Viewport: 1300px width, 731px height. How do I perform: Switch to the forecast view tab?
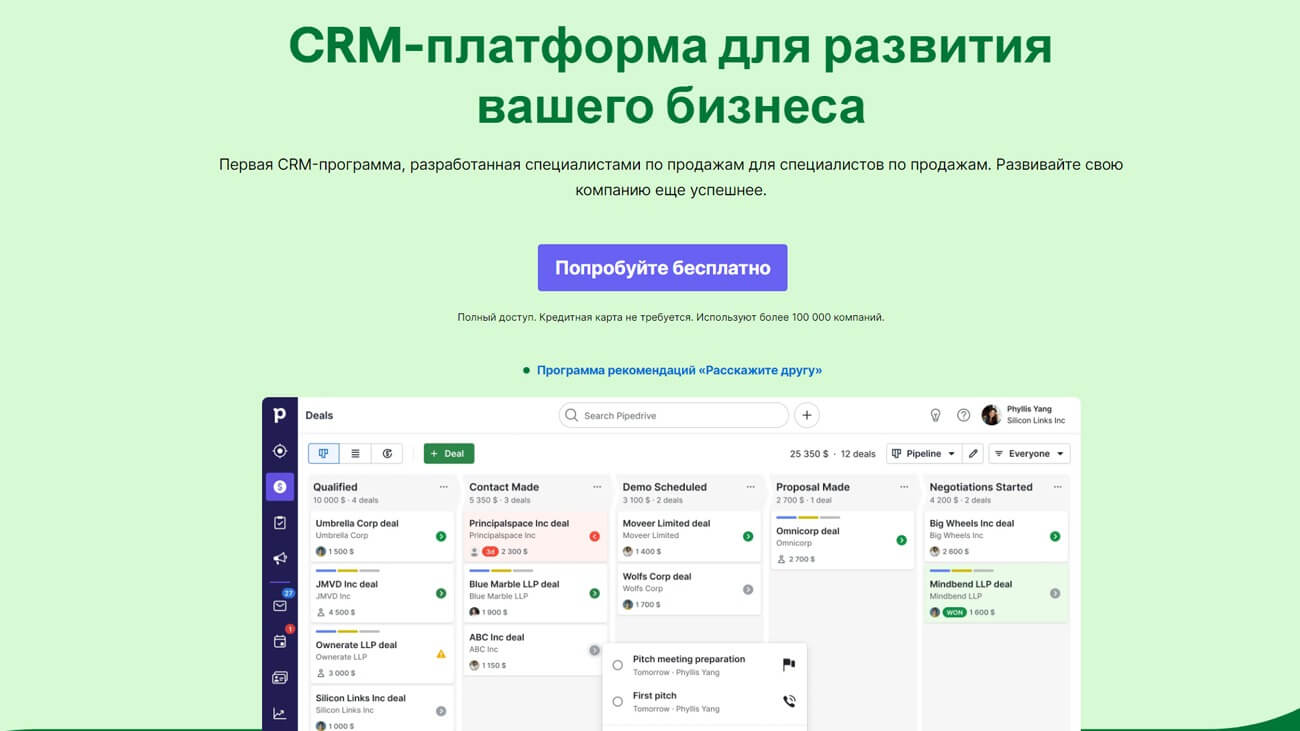pos(387,454)
